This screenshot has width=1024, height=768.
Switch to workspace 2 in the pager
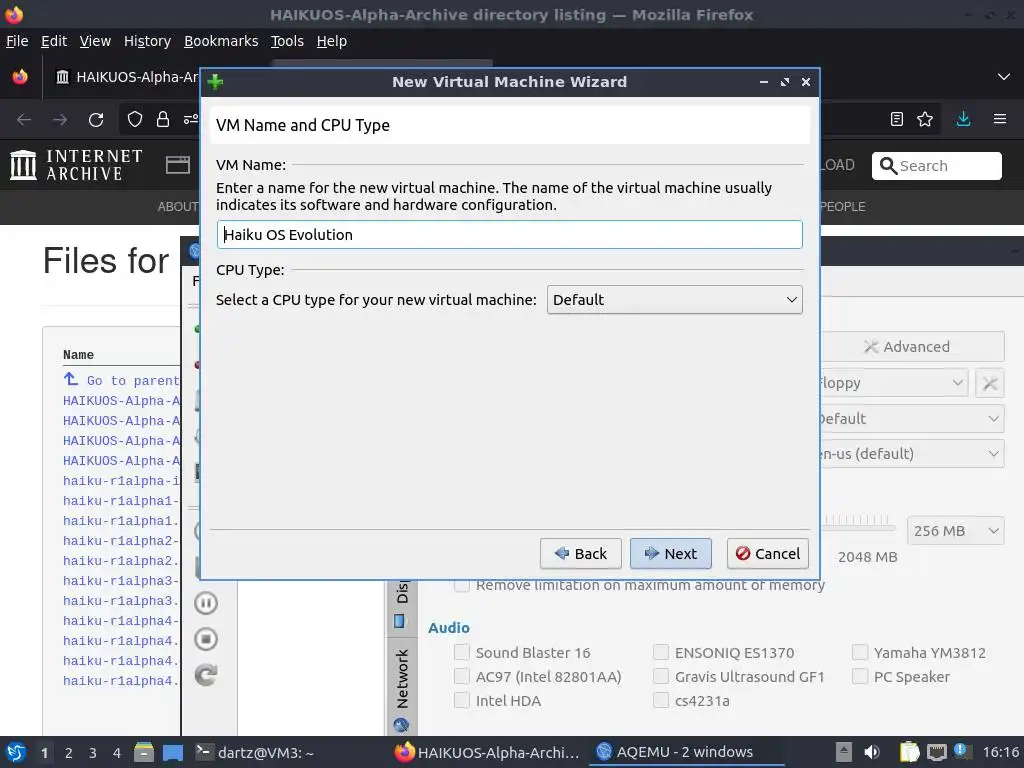coord(69,753)
